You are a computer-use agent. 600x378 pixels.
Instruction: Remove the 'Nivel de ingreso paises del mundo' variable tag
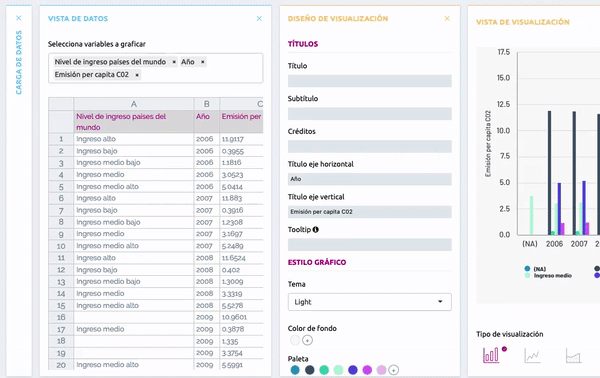tap(174, 62)
